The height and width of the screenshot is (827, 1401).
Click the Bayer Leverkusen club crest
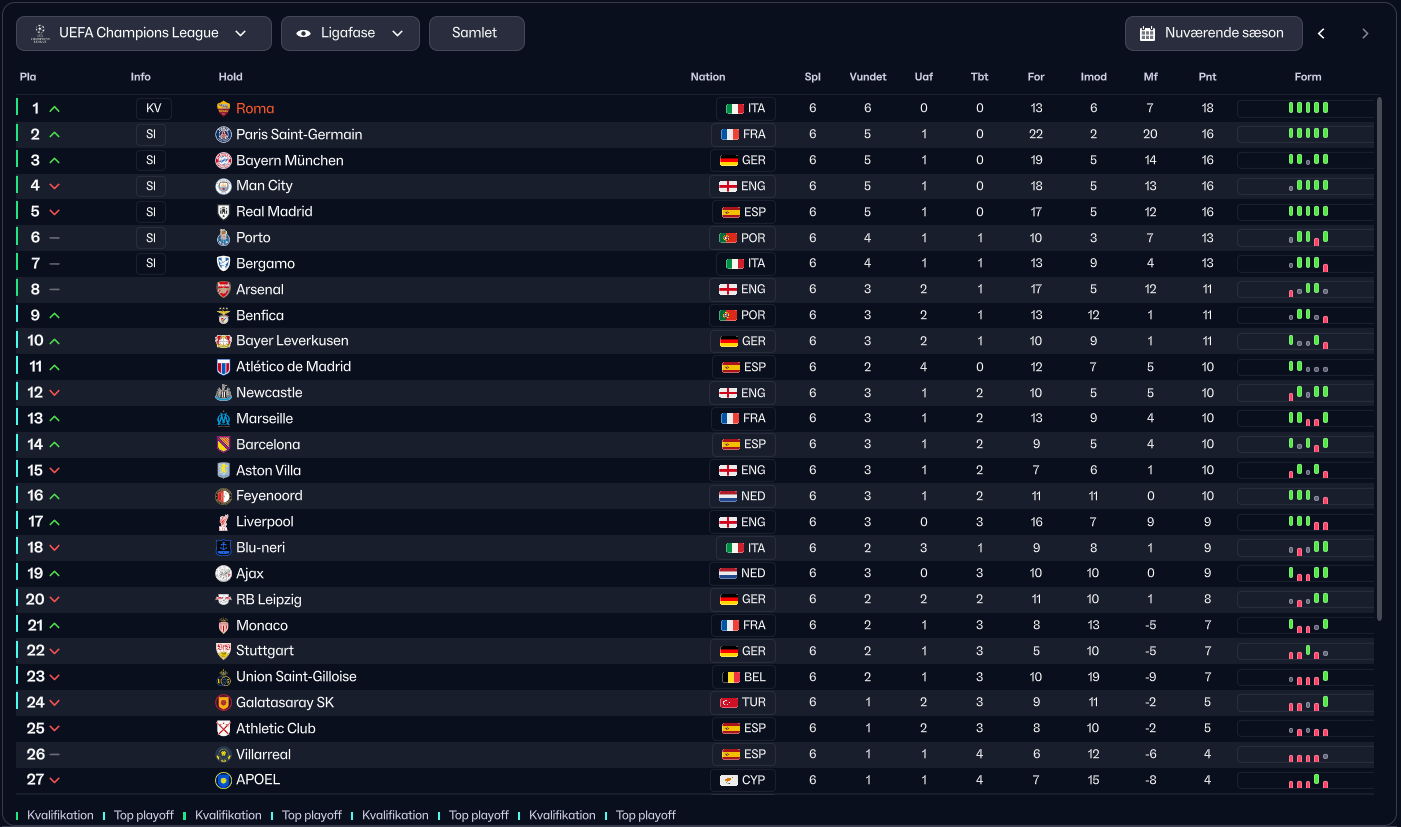pos(224,341)
